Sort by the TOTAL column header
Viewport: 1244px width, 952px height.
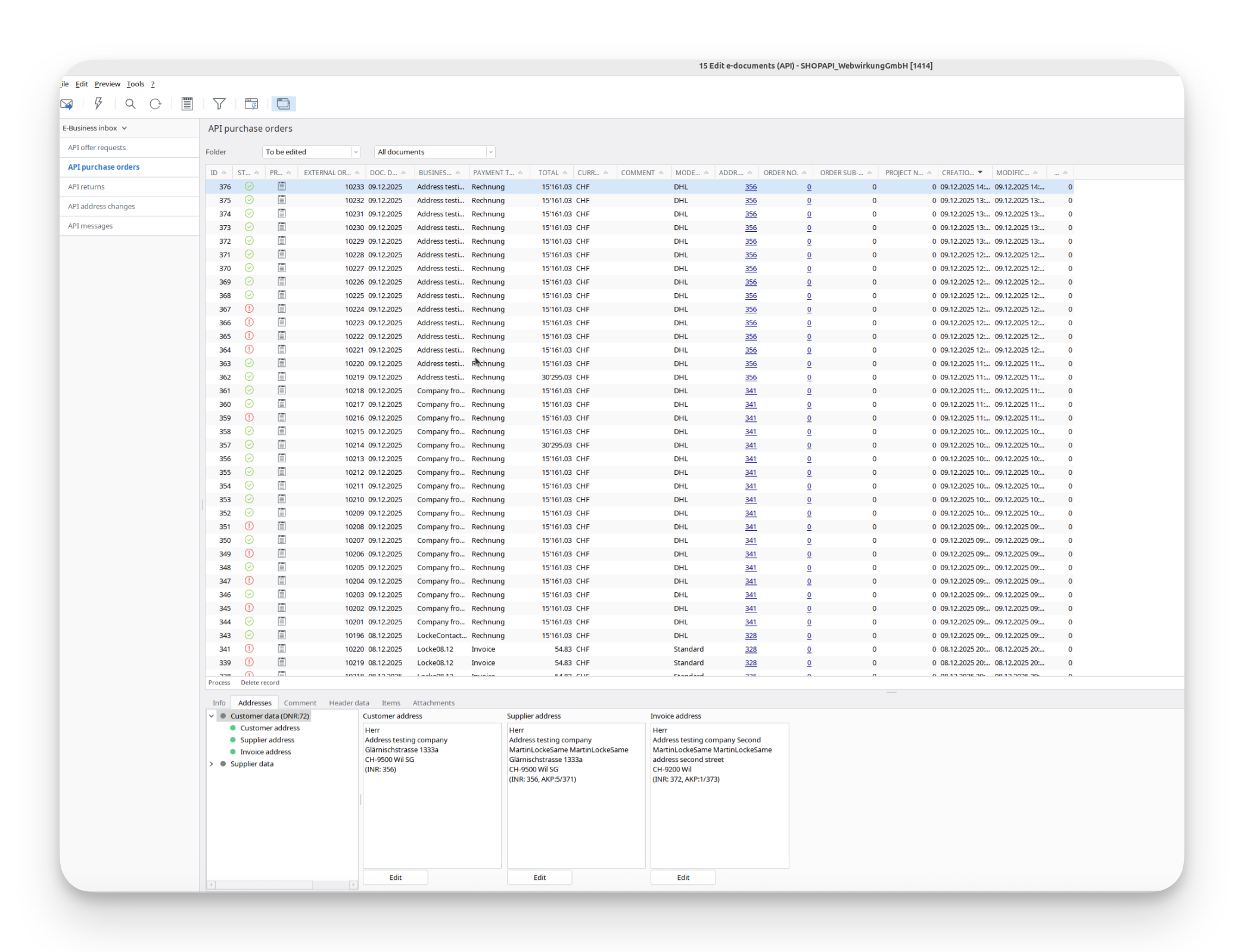pyautogui.click(x=548, y=173)
